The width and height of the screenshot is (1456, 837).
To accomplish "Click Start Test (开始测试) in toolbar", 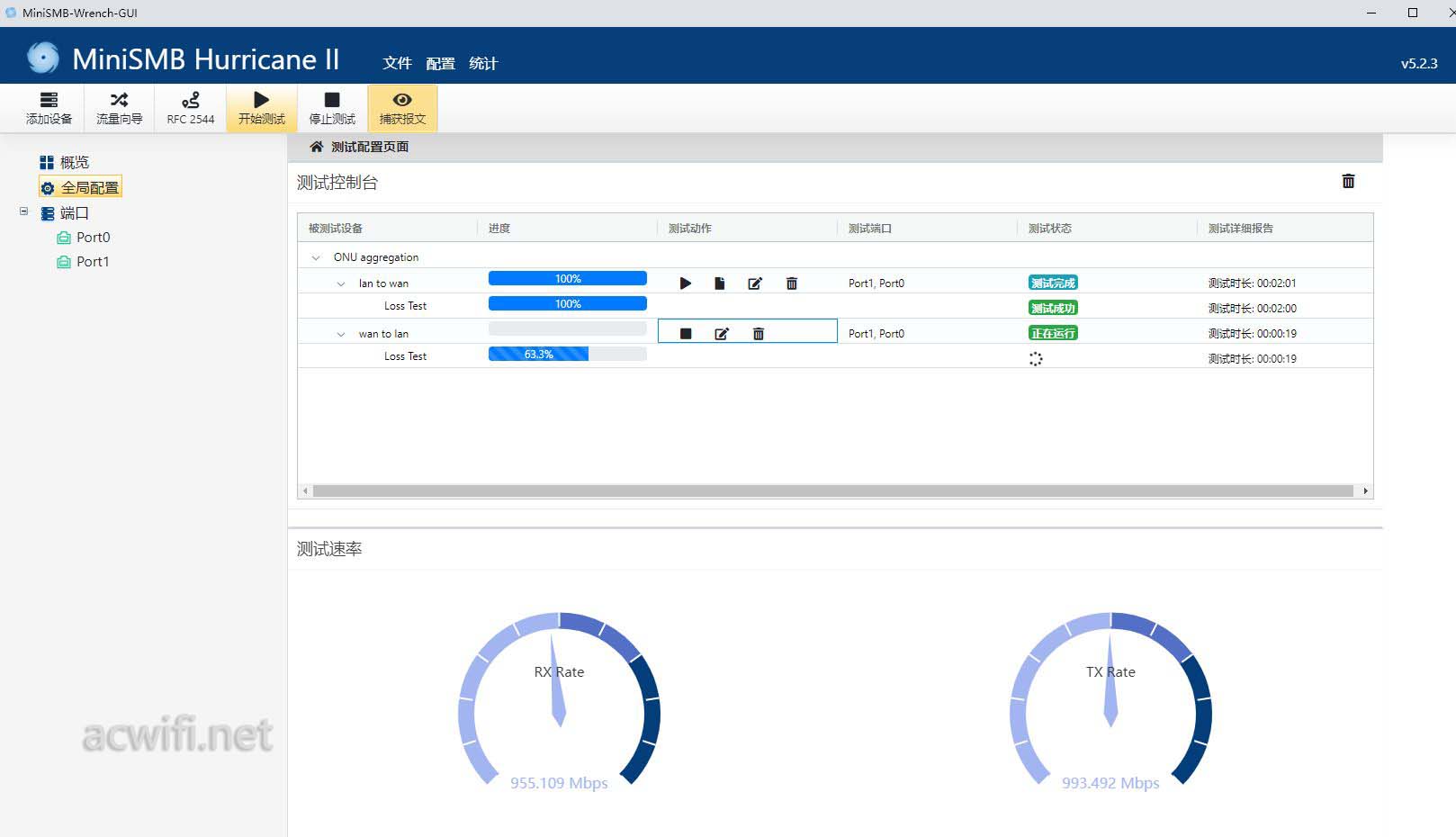I will point(261,108).
